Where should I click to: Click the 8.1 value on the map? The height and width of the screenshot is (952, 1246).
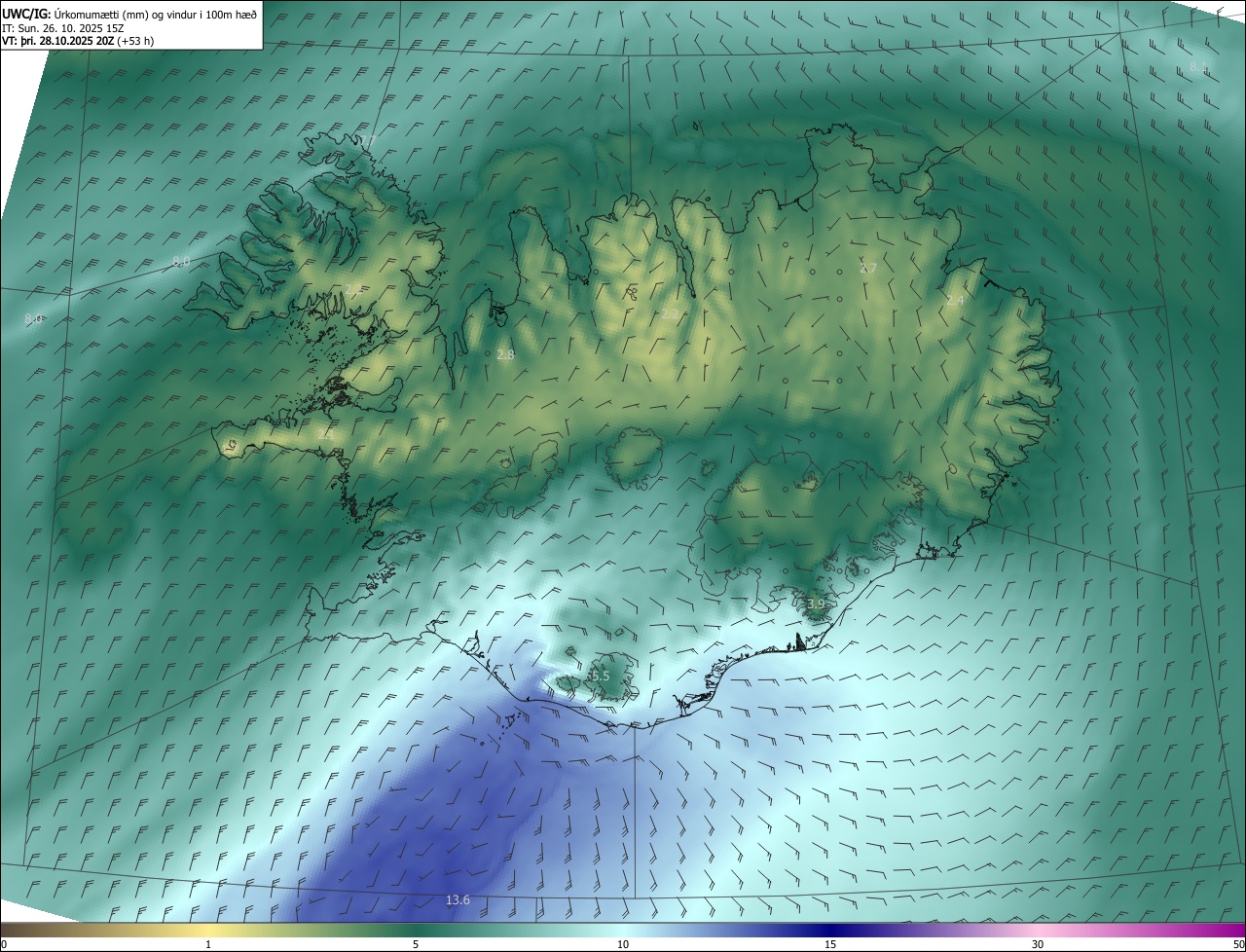1198,67
